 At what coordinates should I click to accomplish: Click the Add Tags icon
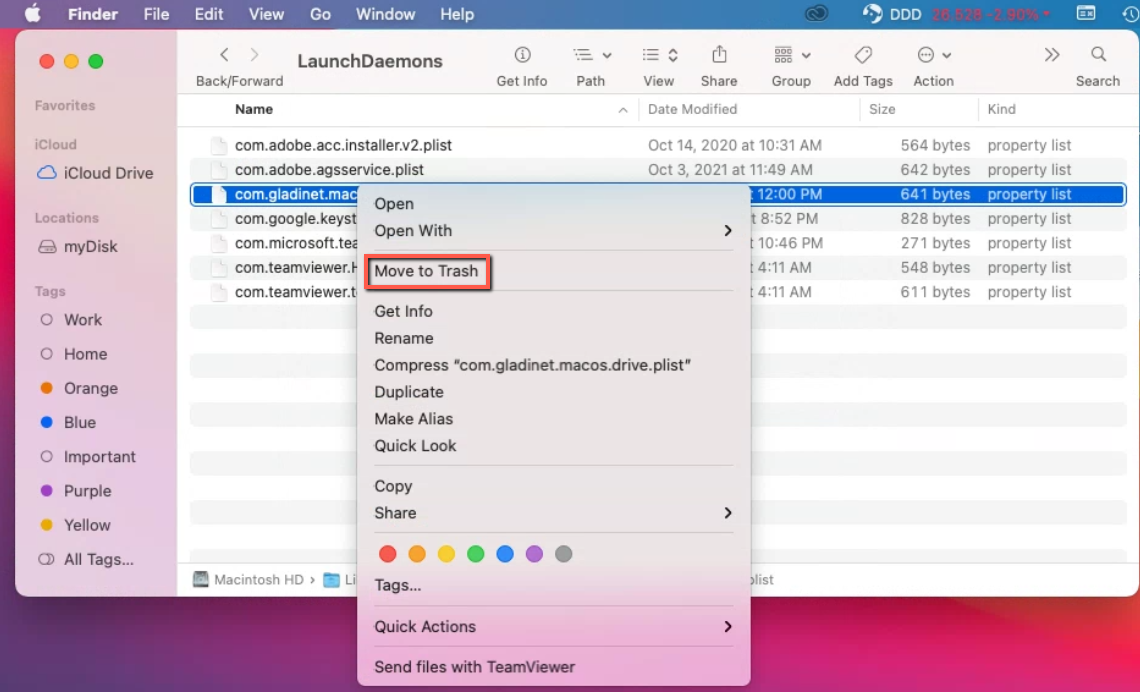[x=863, y=55]
